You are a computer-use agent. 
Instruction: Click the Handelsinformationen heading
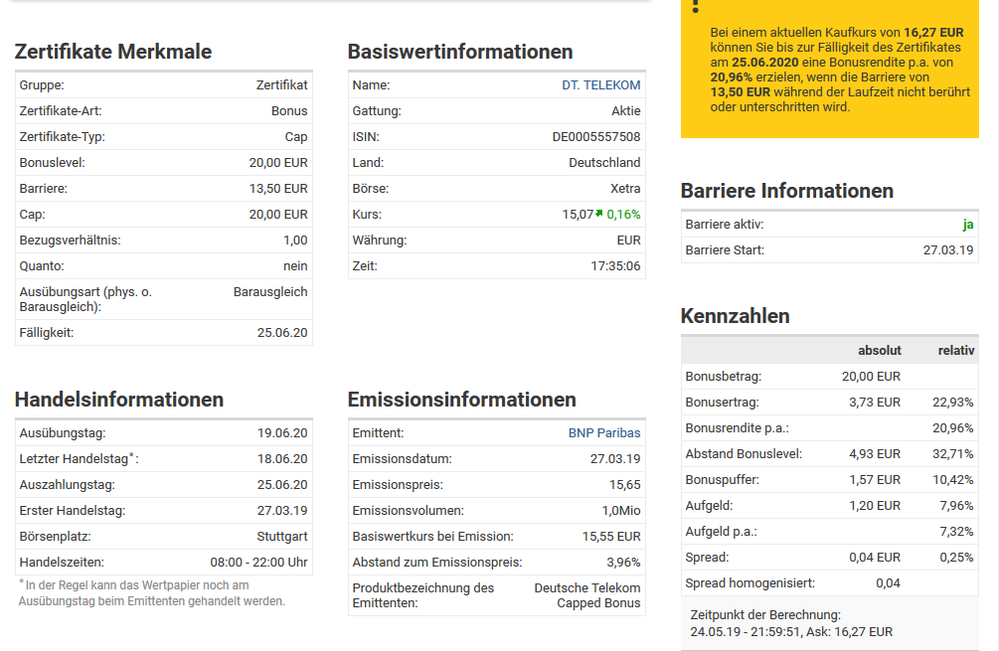pos(119,400)
